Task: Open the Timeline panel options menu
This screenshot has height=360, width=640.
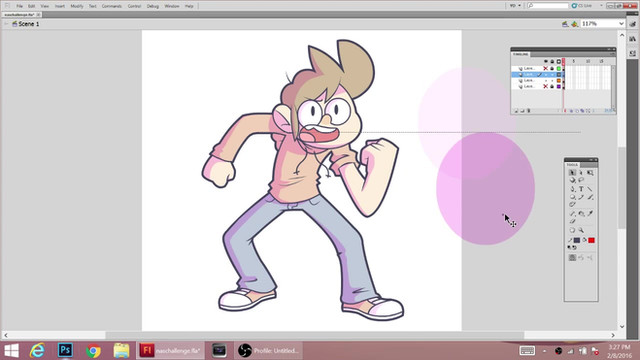Action: [612, 54]
